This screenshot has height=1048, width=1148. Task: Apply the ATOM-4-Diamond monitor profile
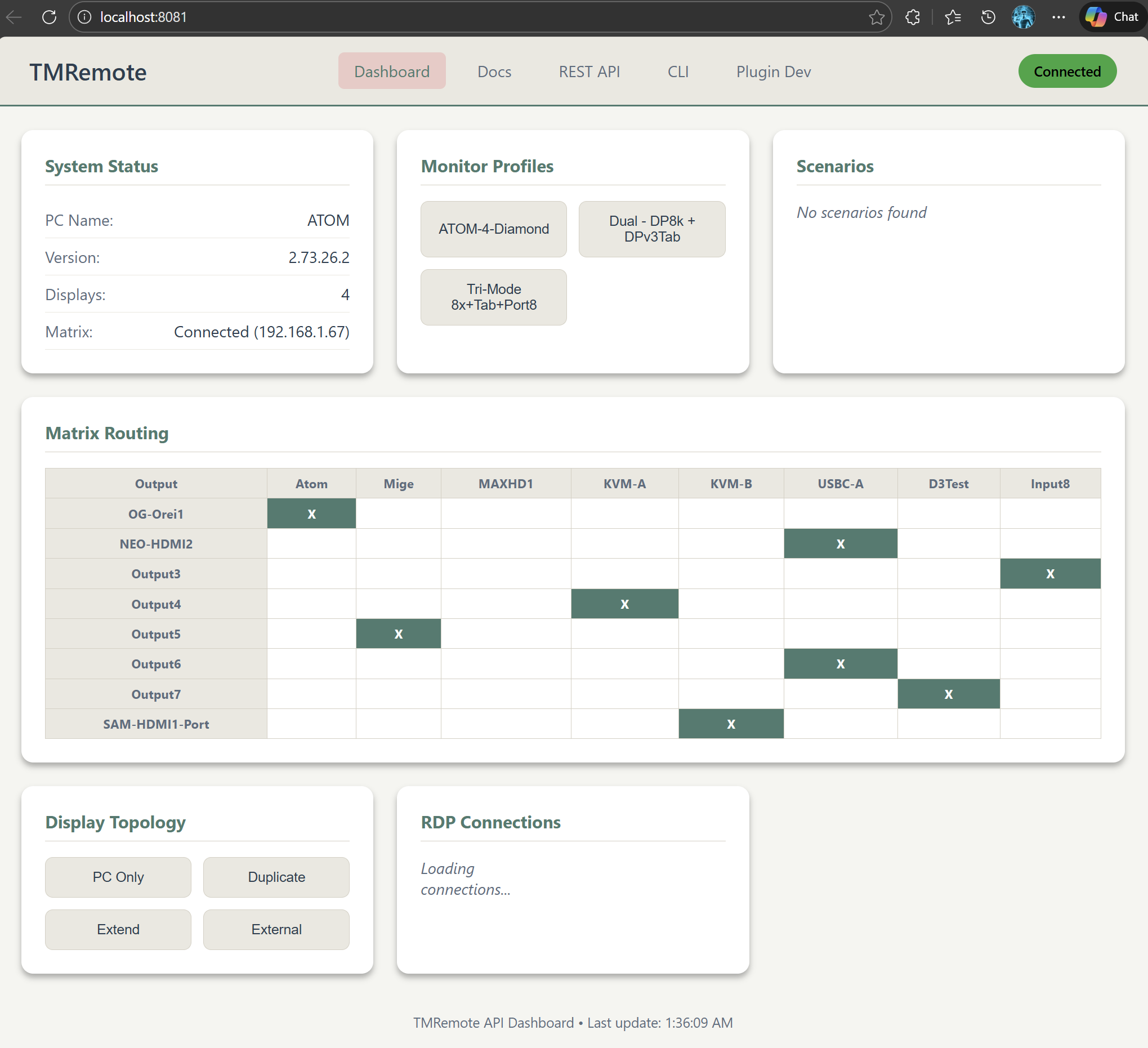coord(493,229)
